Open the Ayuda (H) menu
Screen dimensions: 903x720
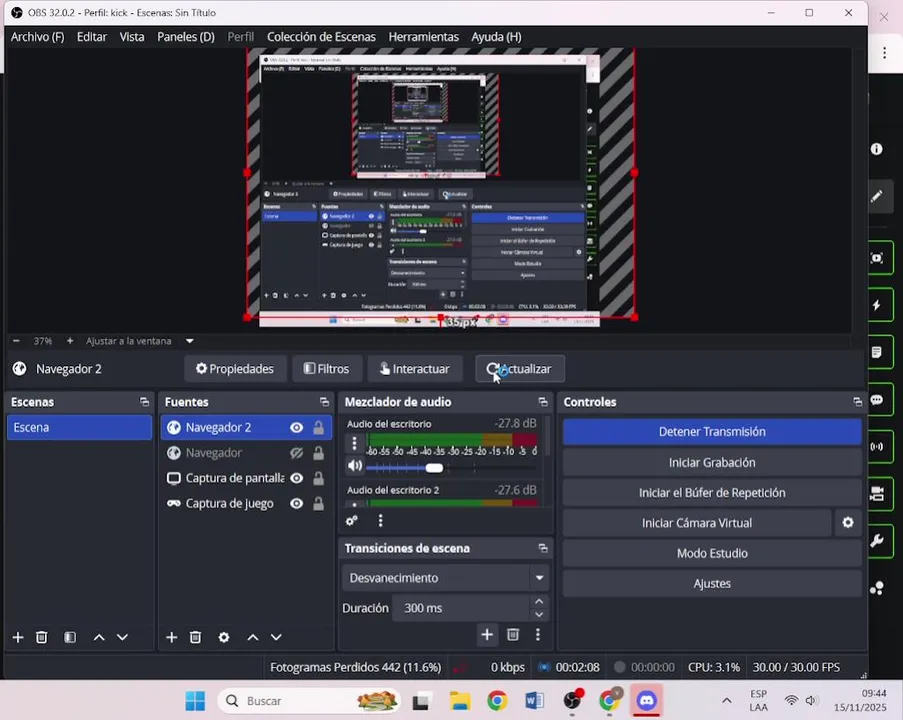pyautogui.click(x=496, y=37)
